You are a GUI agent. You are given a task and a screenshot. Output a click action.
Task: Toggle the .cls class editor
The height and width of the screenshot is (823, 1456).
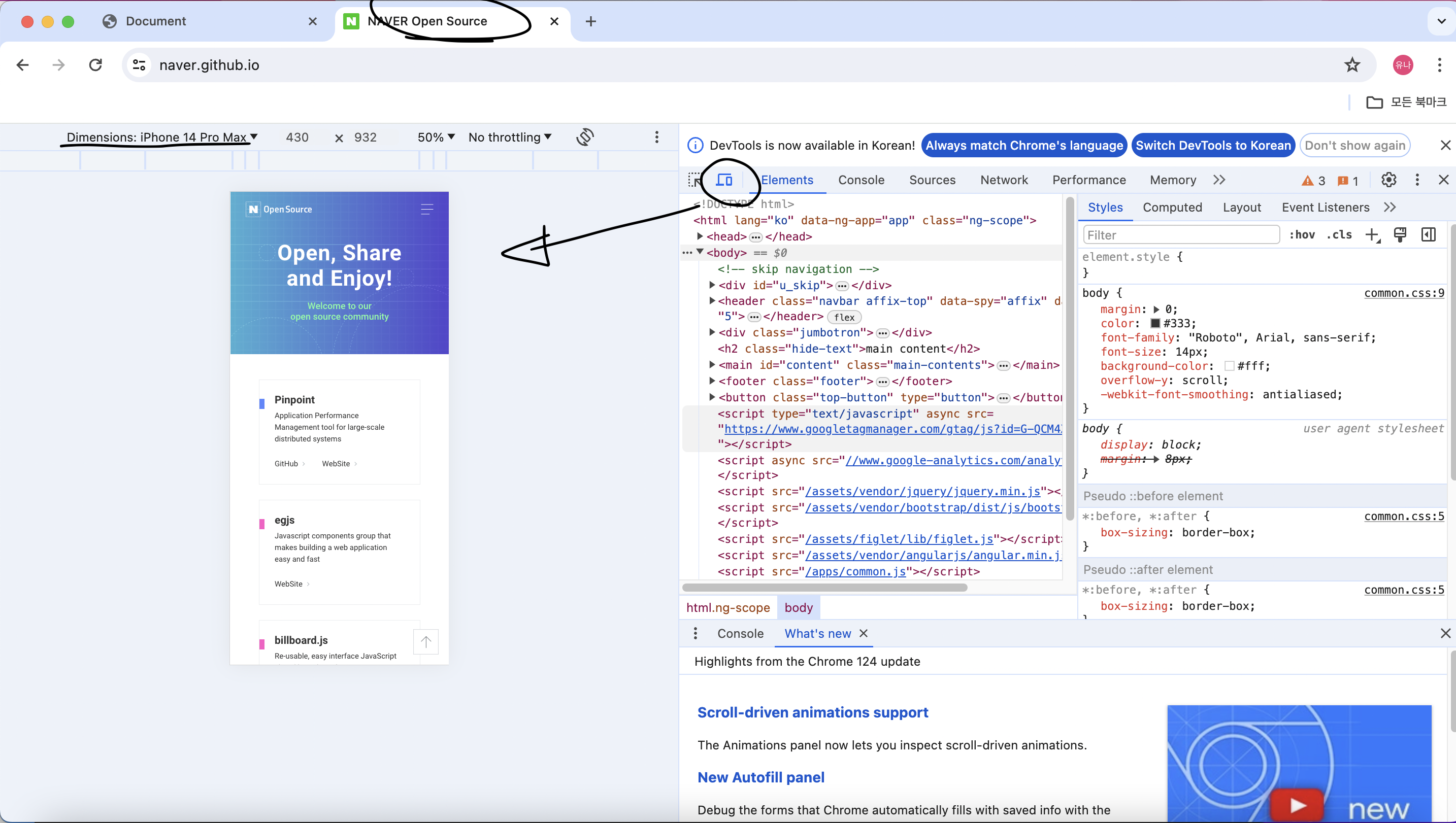[1339, 234]
